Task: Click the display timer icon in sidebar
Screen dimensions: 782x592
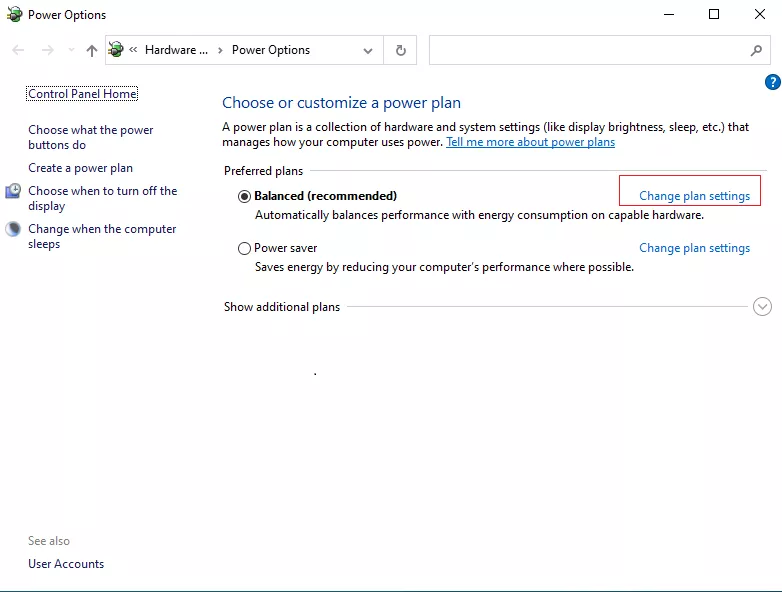Action: pyautogui.click(x=13, y=191)
